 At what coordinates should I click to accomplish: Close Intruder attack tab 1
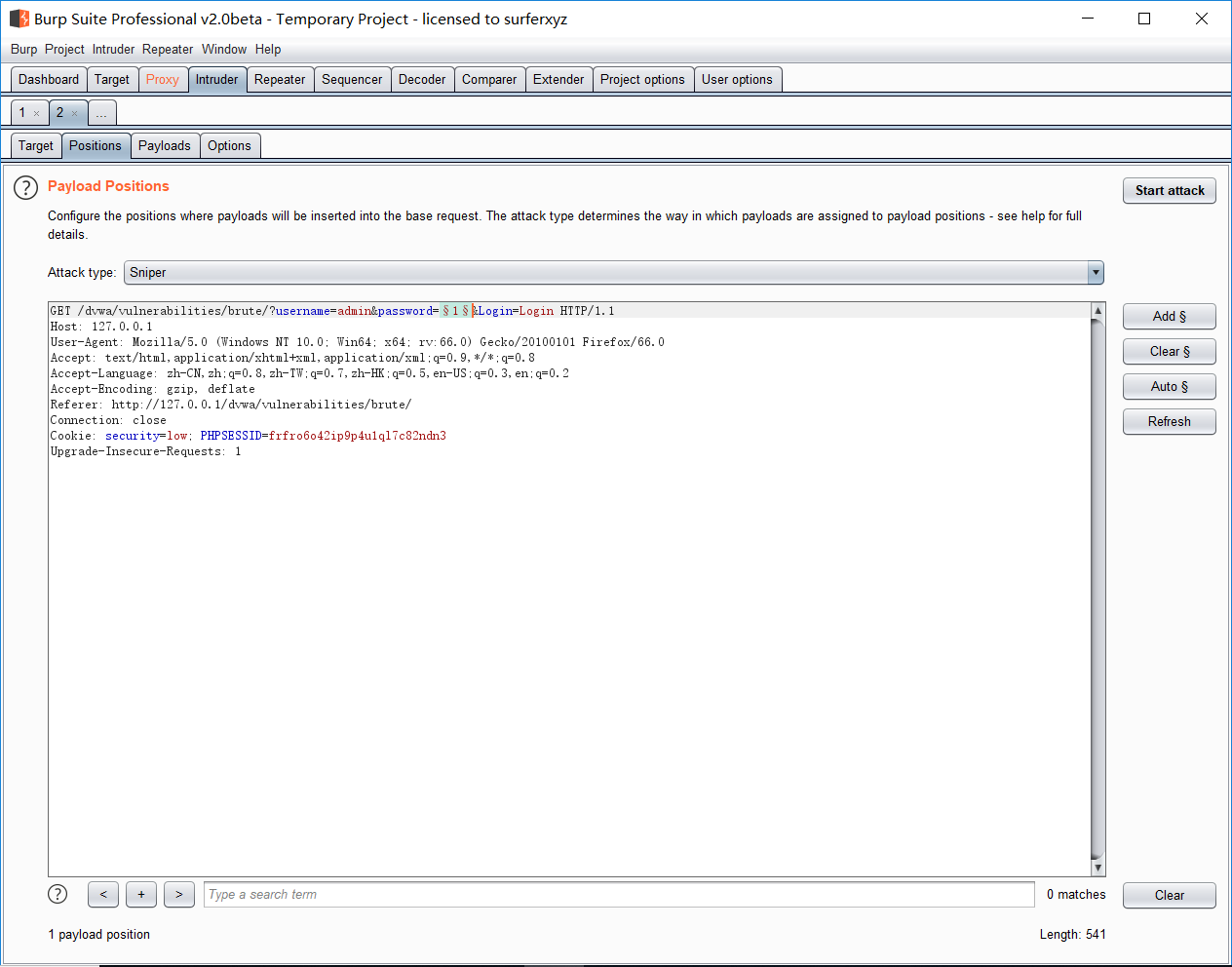coord(37,114)
